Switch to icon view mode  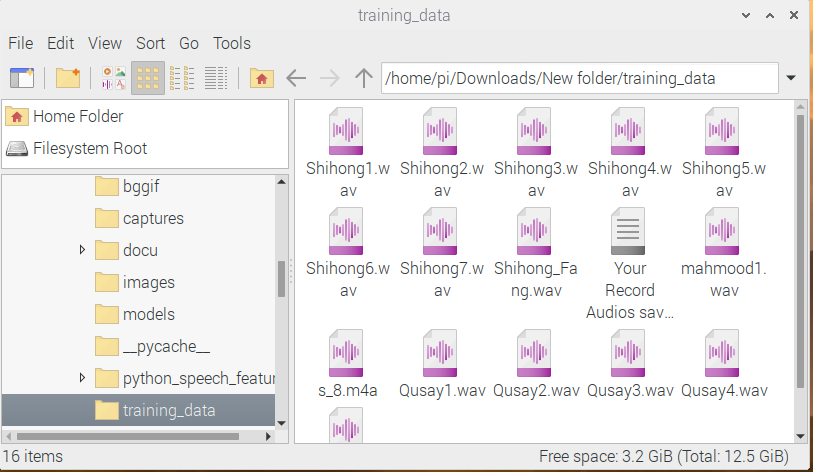148,77
